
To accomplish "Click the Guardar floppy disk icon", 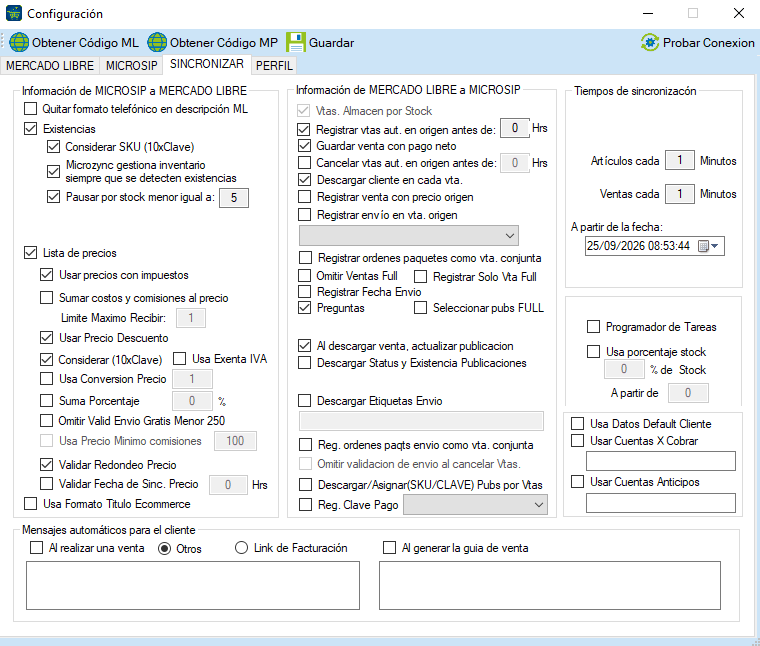I will tap(296, 42).
